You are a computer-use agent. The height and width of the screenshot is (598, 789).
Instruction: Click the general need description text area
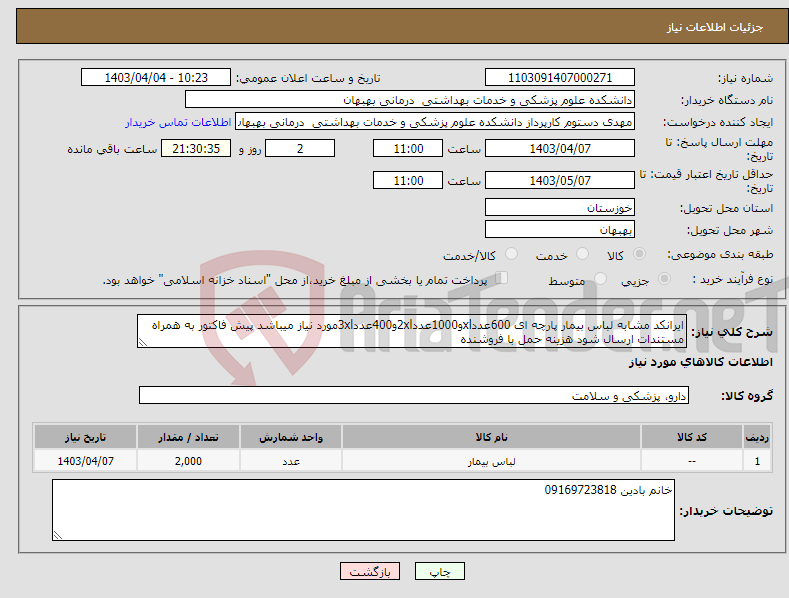click(x=412, y=331)
